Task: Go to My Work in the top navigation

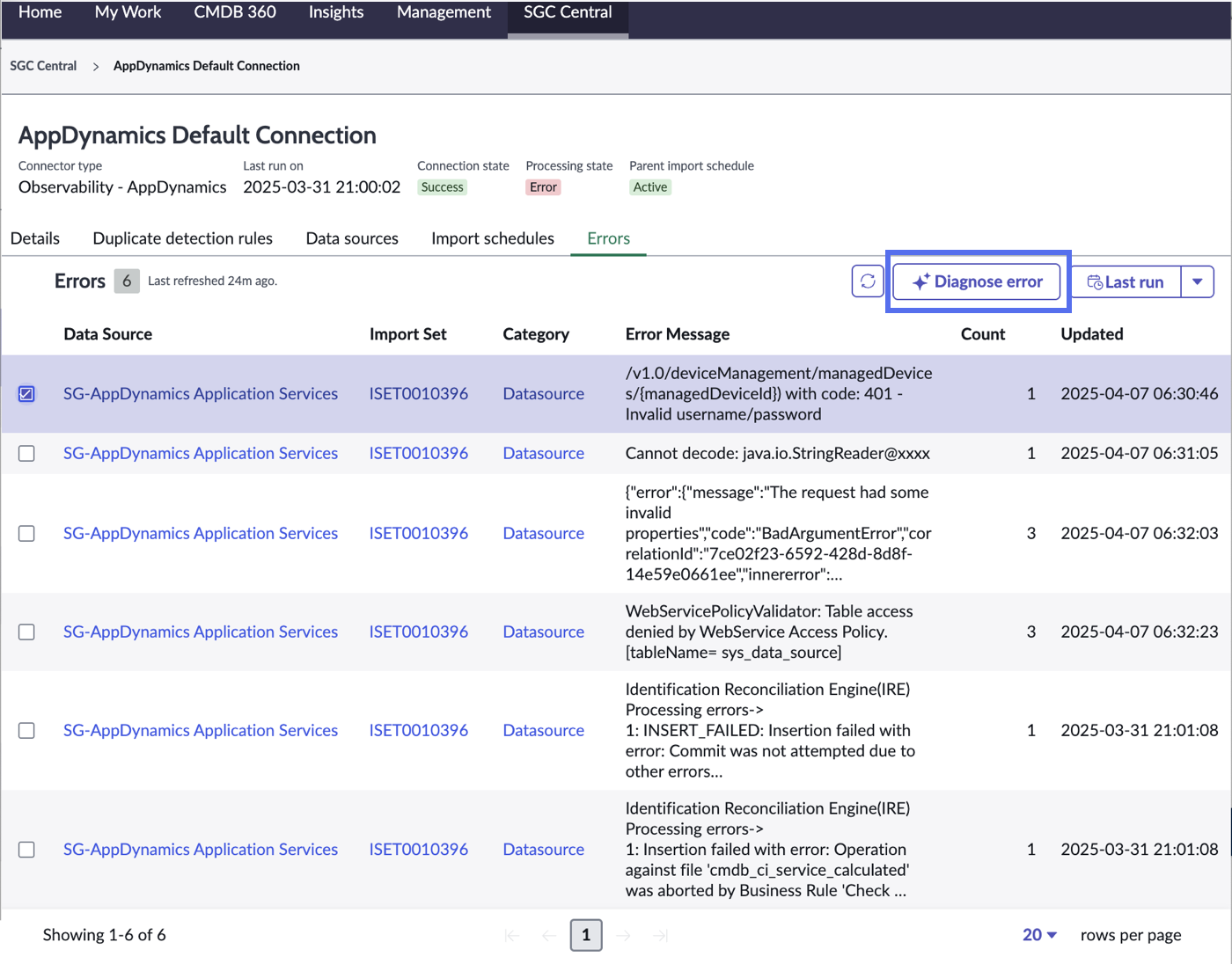Action: 128,12
